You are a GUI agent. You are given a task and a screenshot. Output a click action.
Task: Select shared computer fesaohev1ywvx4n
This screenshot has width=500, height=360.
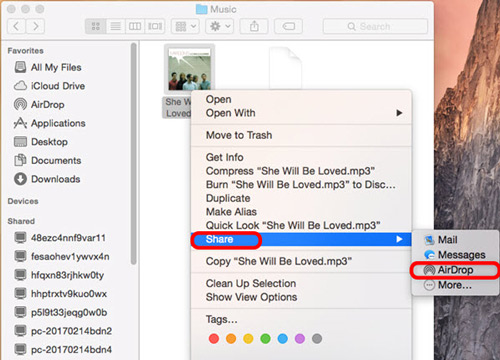coord(62,257)
